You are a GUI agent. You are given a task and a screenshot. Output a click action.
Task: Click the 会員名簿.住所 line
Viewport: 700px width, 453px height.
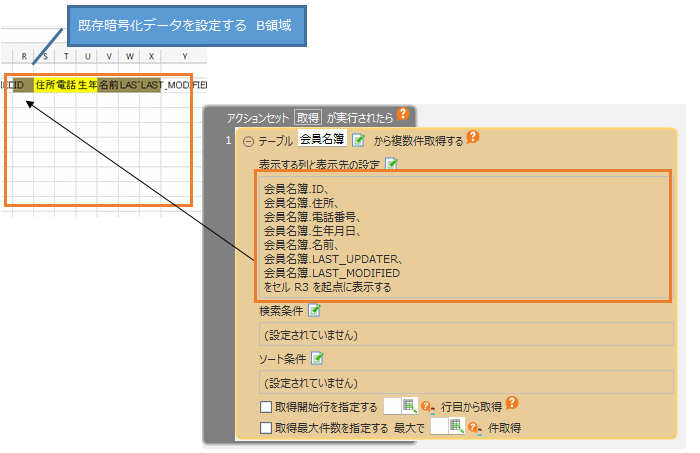(301, 203)
